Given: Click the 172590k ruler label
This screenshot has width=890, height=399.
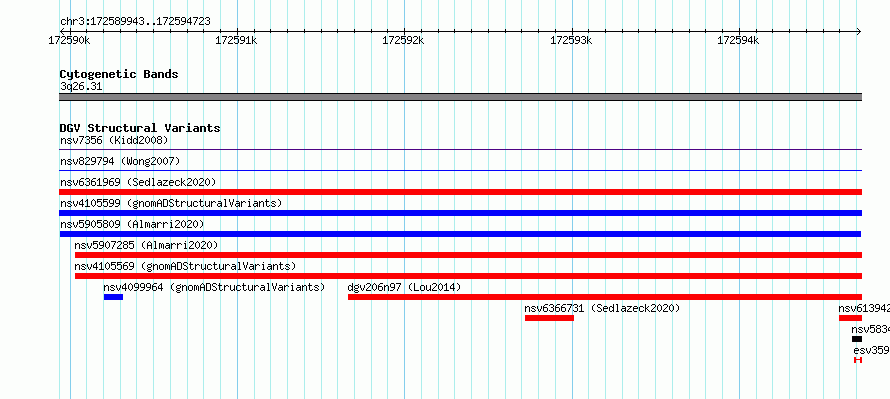Looking at the screenshot, I should 69,40.
